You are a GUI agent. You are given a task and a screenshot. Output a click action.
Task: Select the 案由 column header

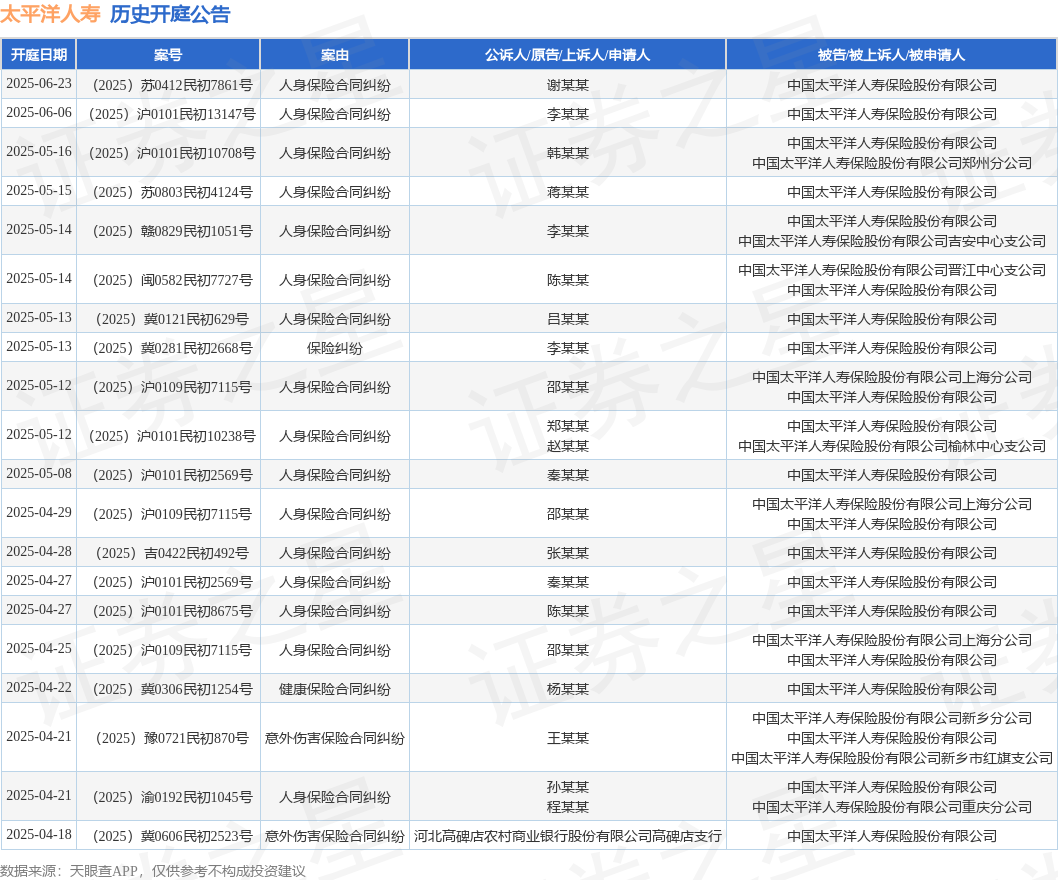click(334, 55)
